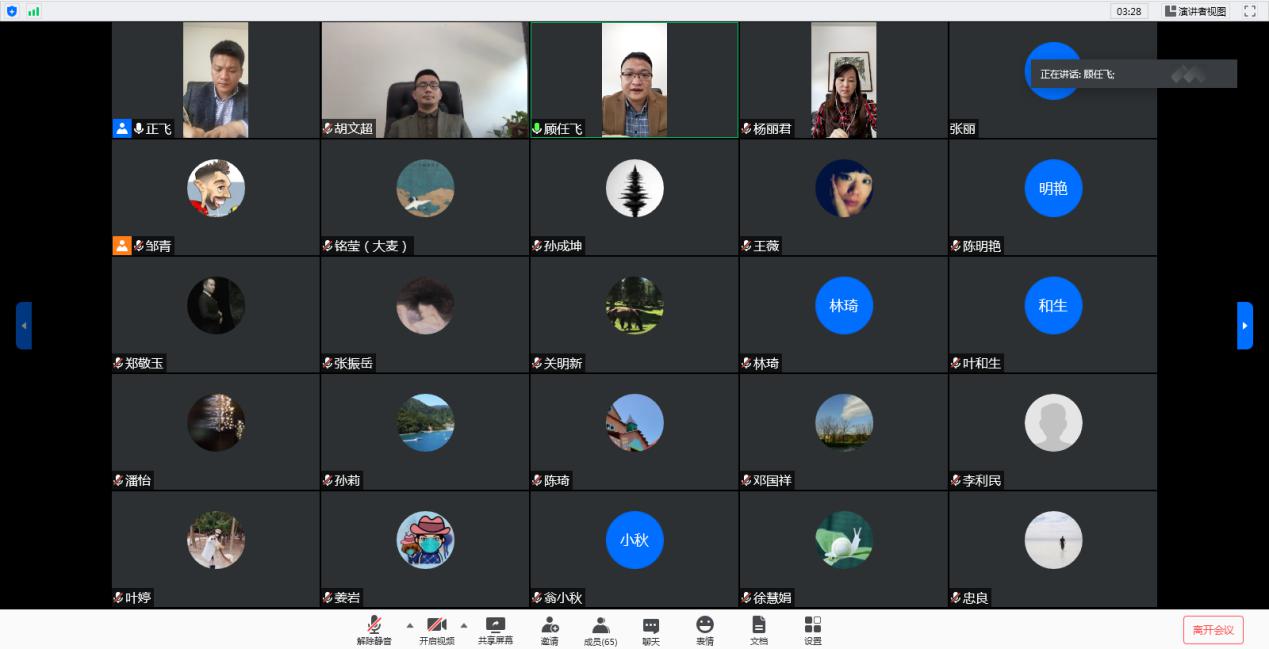Screen dimensions: 1269x649
Task: Switch to 演讲者视图 speaker view
Action: (1195, 11)
